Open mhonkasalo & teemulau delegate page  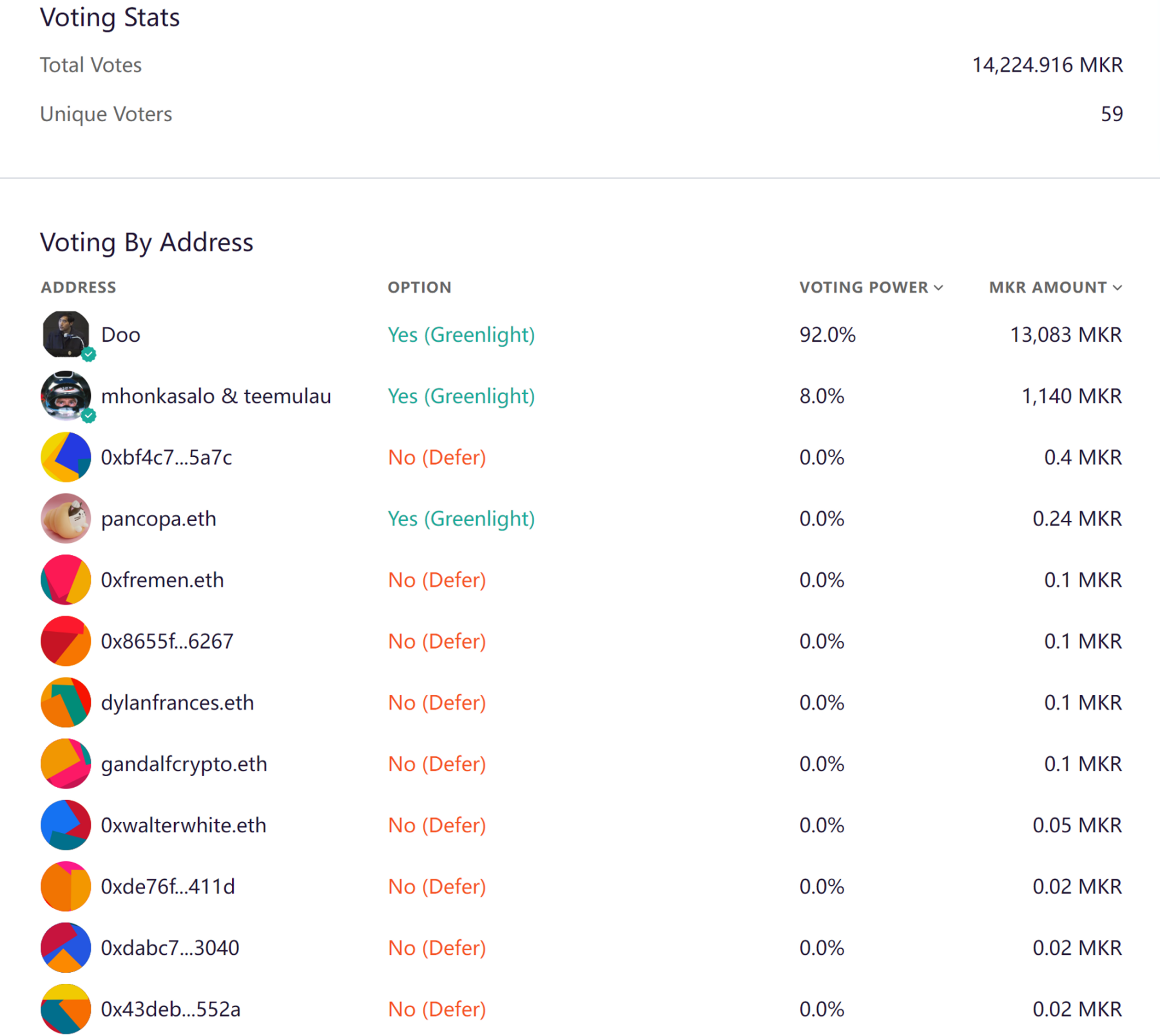click(216, 396)
